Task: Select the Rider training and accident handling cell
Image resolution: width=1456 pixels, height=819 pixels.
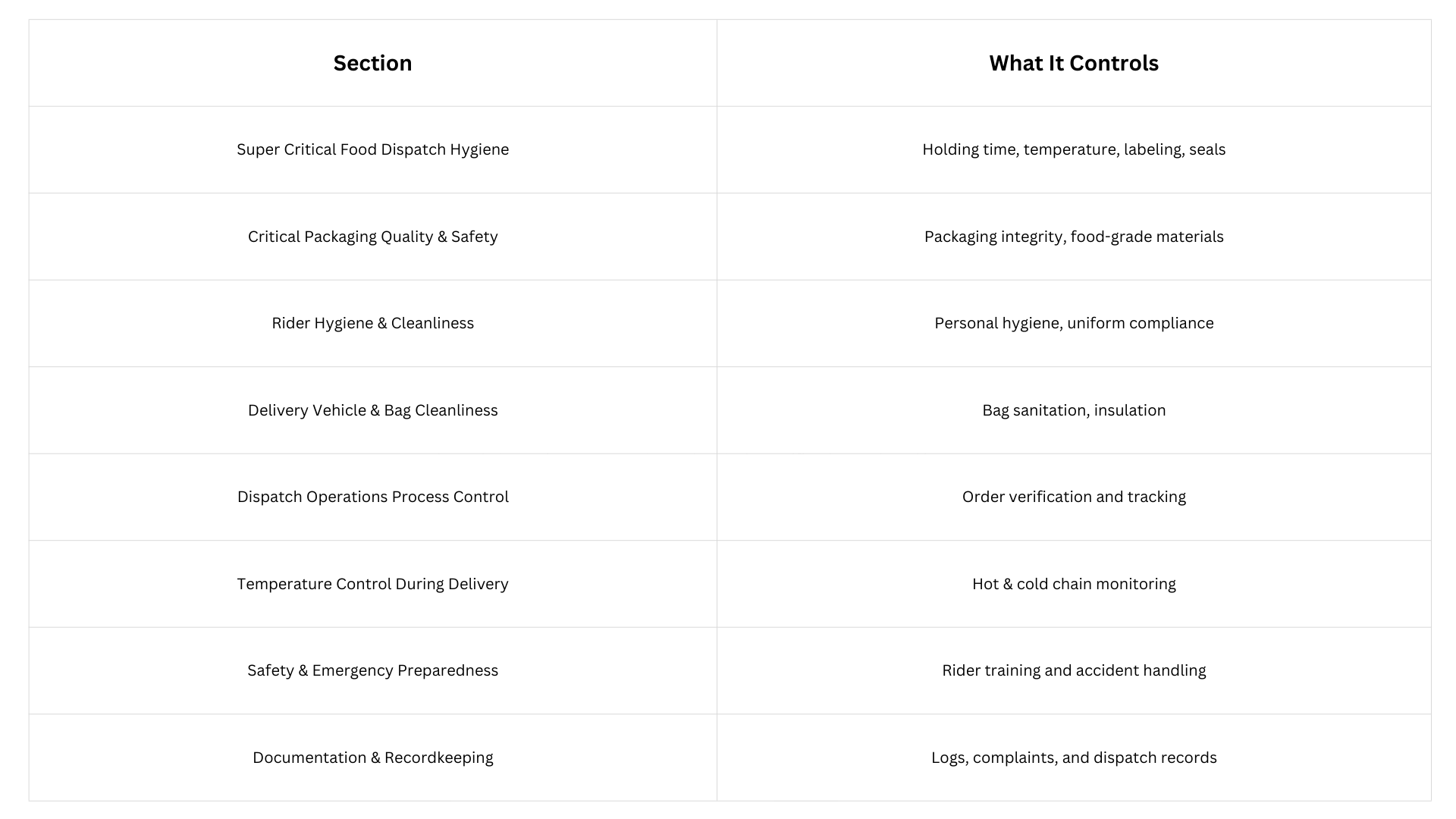Action: click(1073, 670)
